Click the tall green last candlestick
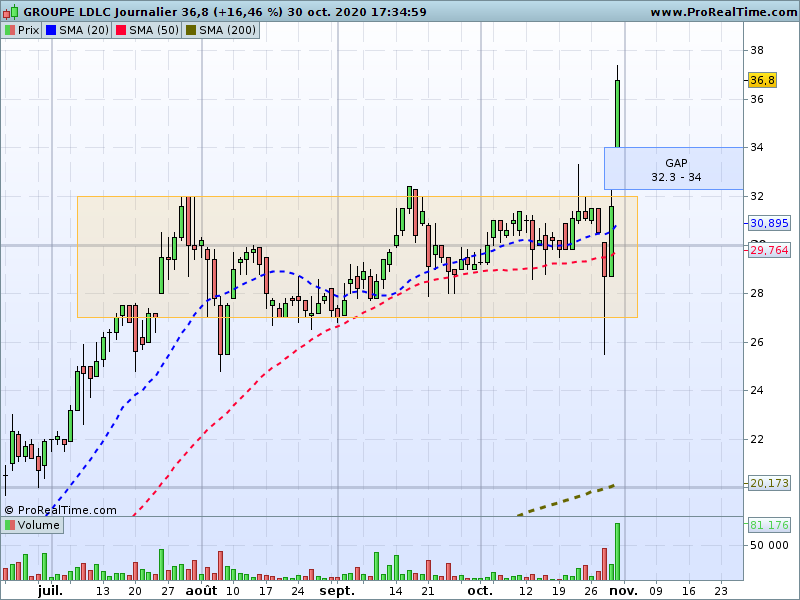The height and width of the screenshot is (600, 800). click(617, 114)
